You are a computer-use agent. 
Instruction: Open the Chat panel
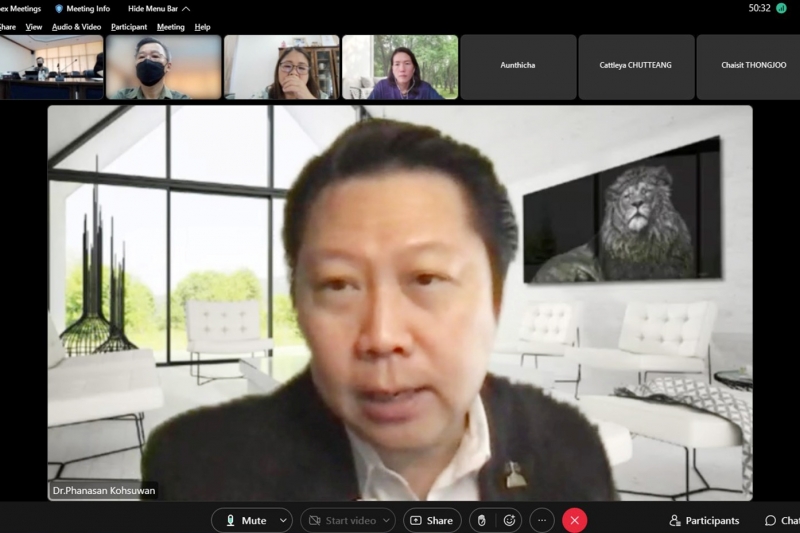pyautogui.click(x=781, y=520)
